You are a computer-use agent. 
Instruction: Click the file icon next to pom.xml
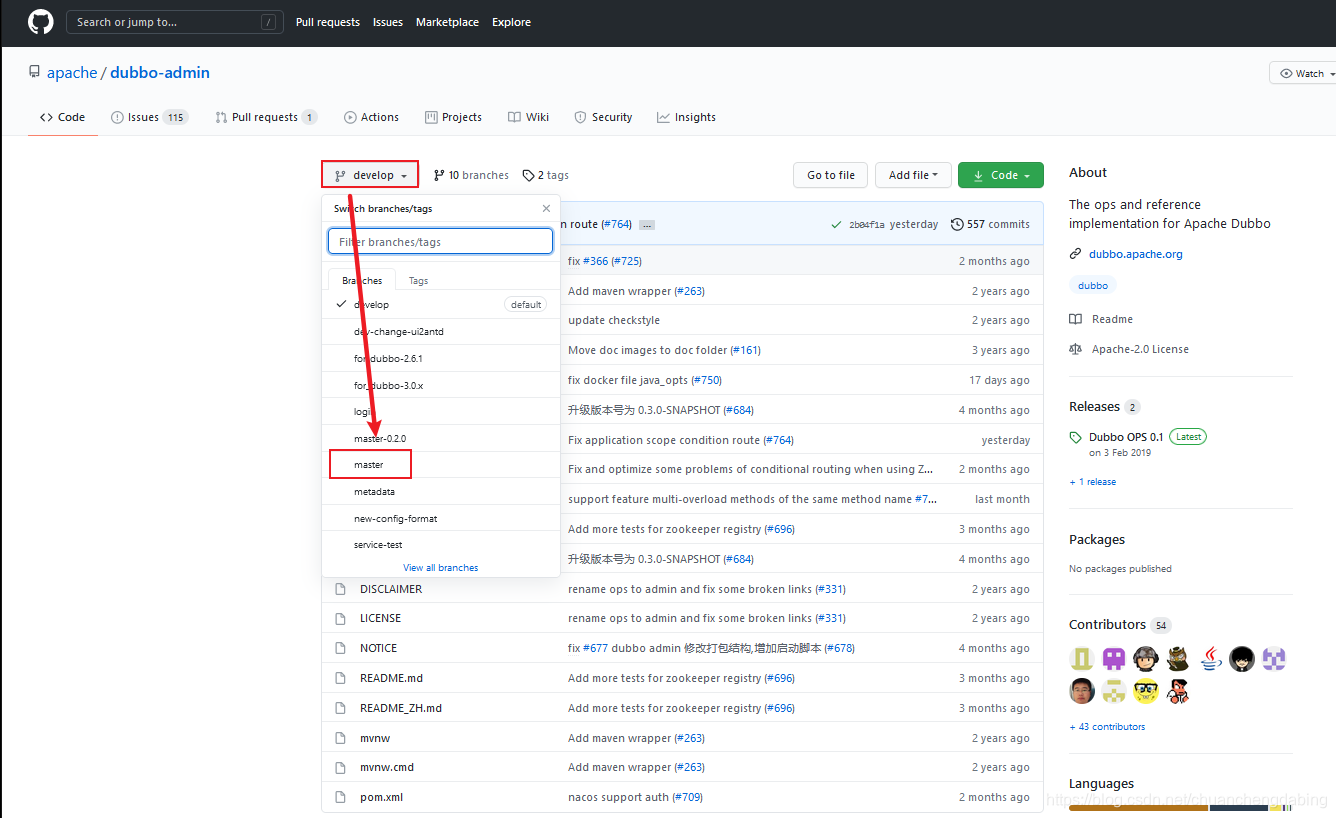tap(340, 797)
